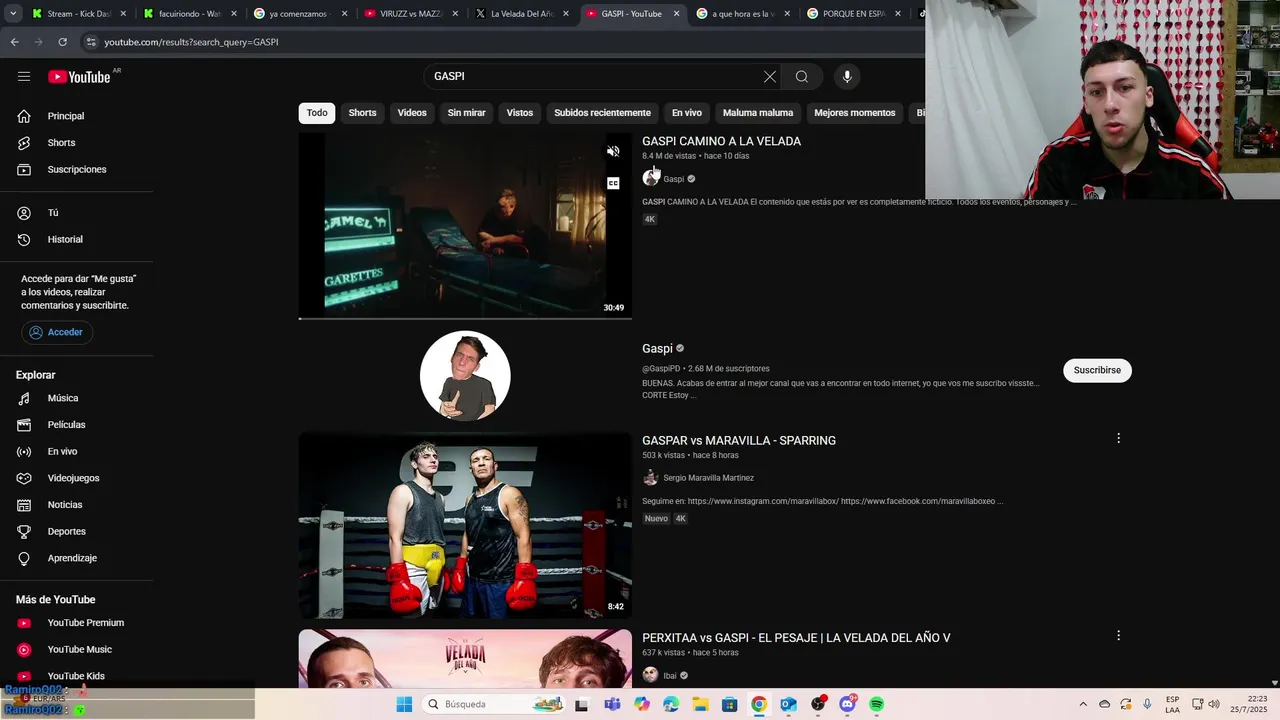Click the magnifier search button
The width and height of the screenshot is (1280, 720).
[x=802, y=76]
